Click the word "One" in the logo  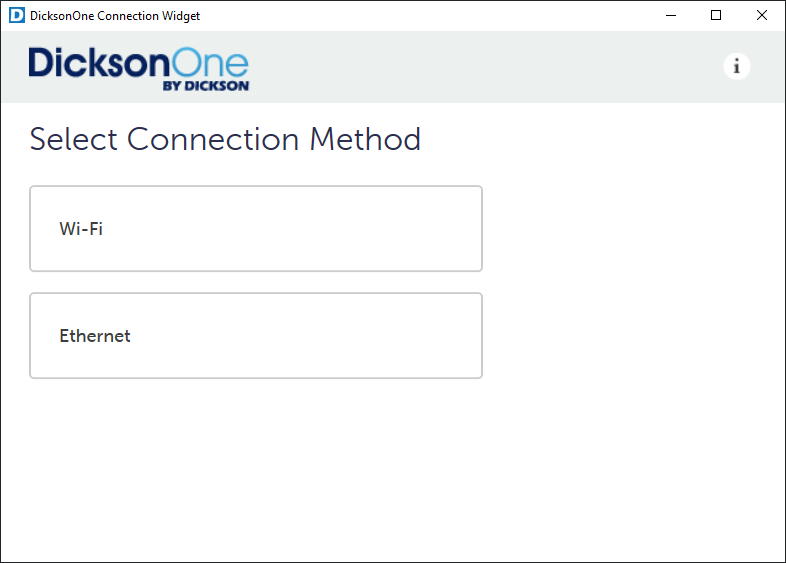coord(210,63)
